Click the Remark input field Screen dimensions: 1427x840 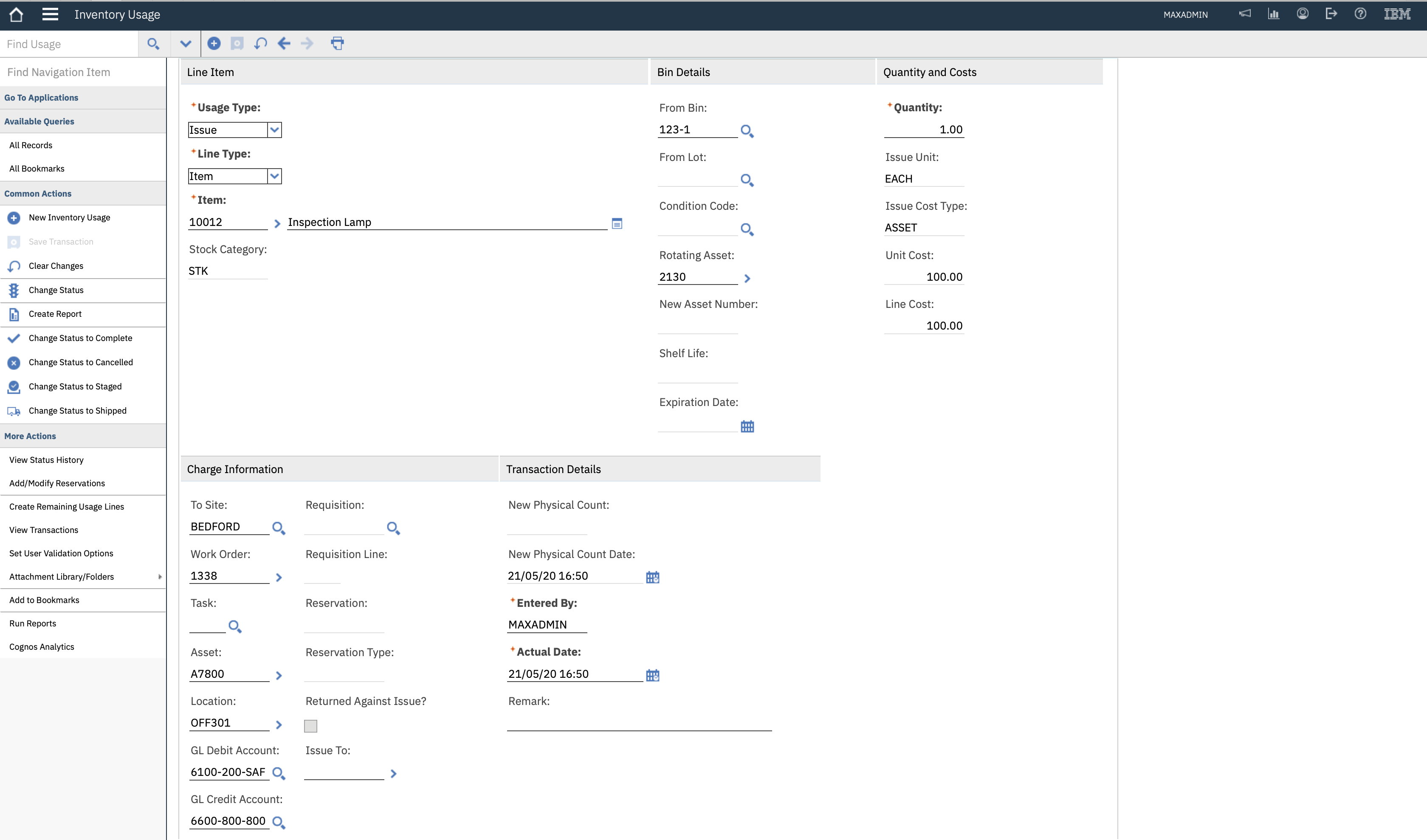click(639, 723)
